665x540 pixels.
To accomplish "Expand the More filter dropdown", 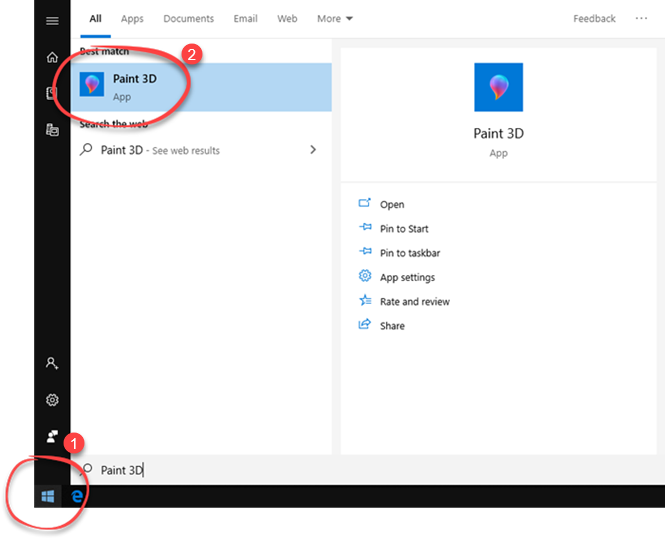I will pos(334,19).
